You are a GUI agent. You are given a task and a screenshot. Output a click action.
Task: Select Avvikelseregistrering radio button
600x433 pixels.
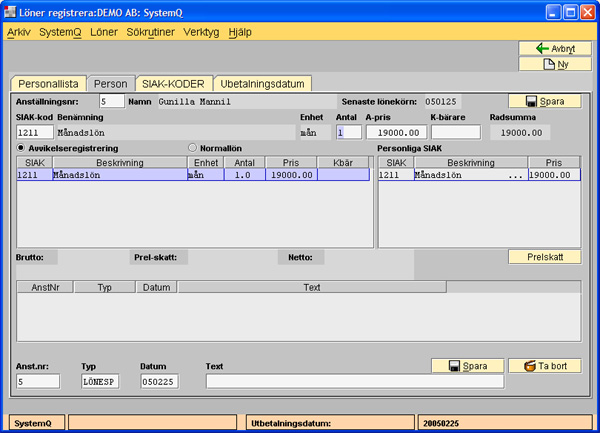(22, 147)
